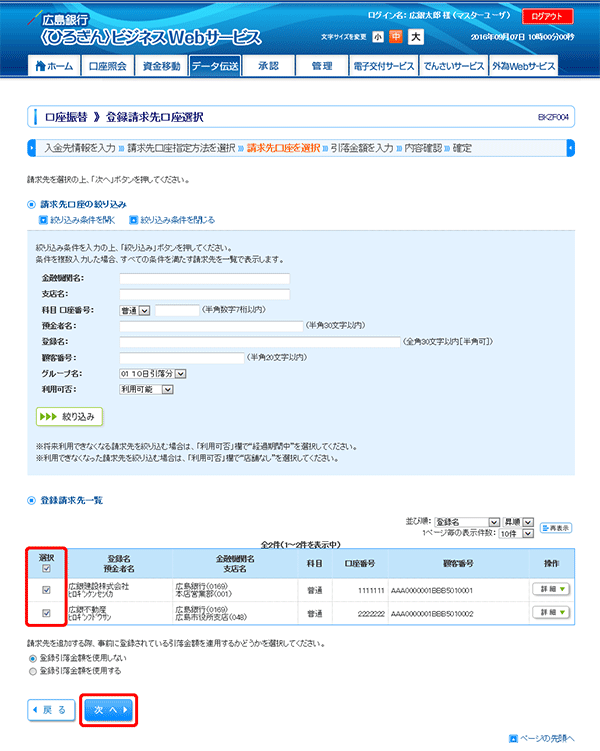Click customer number AAA0000001BBB5010002

coord(432,614)
